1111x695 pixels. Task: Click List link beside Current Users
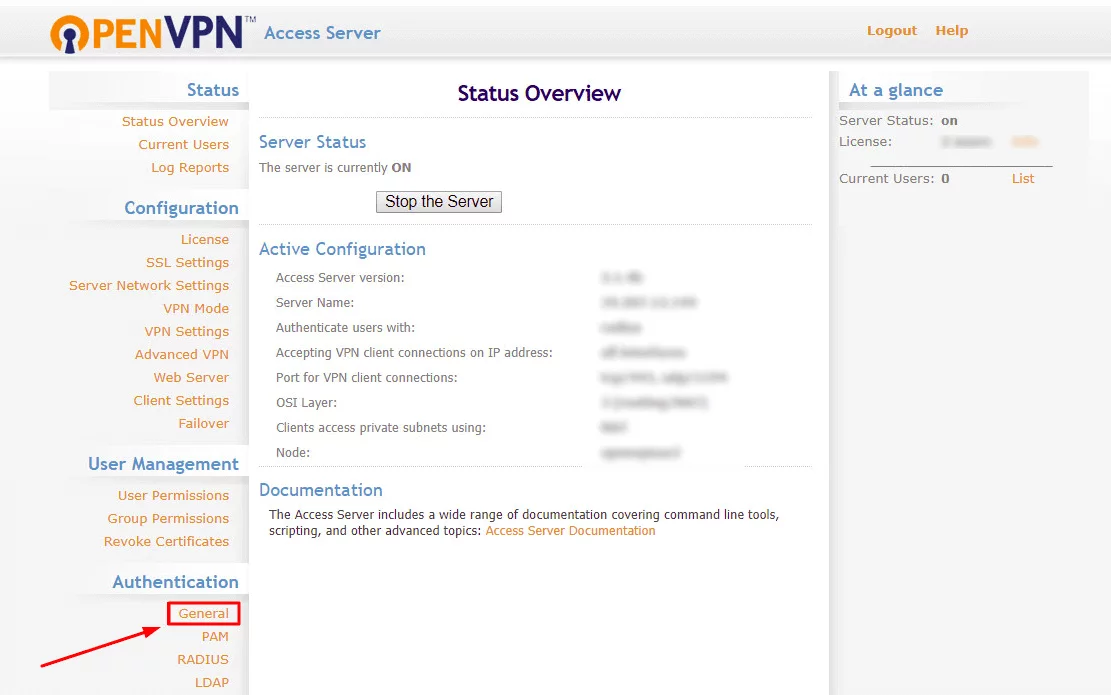(1022, 179)
